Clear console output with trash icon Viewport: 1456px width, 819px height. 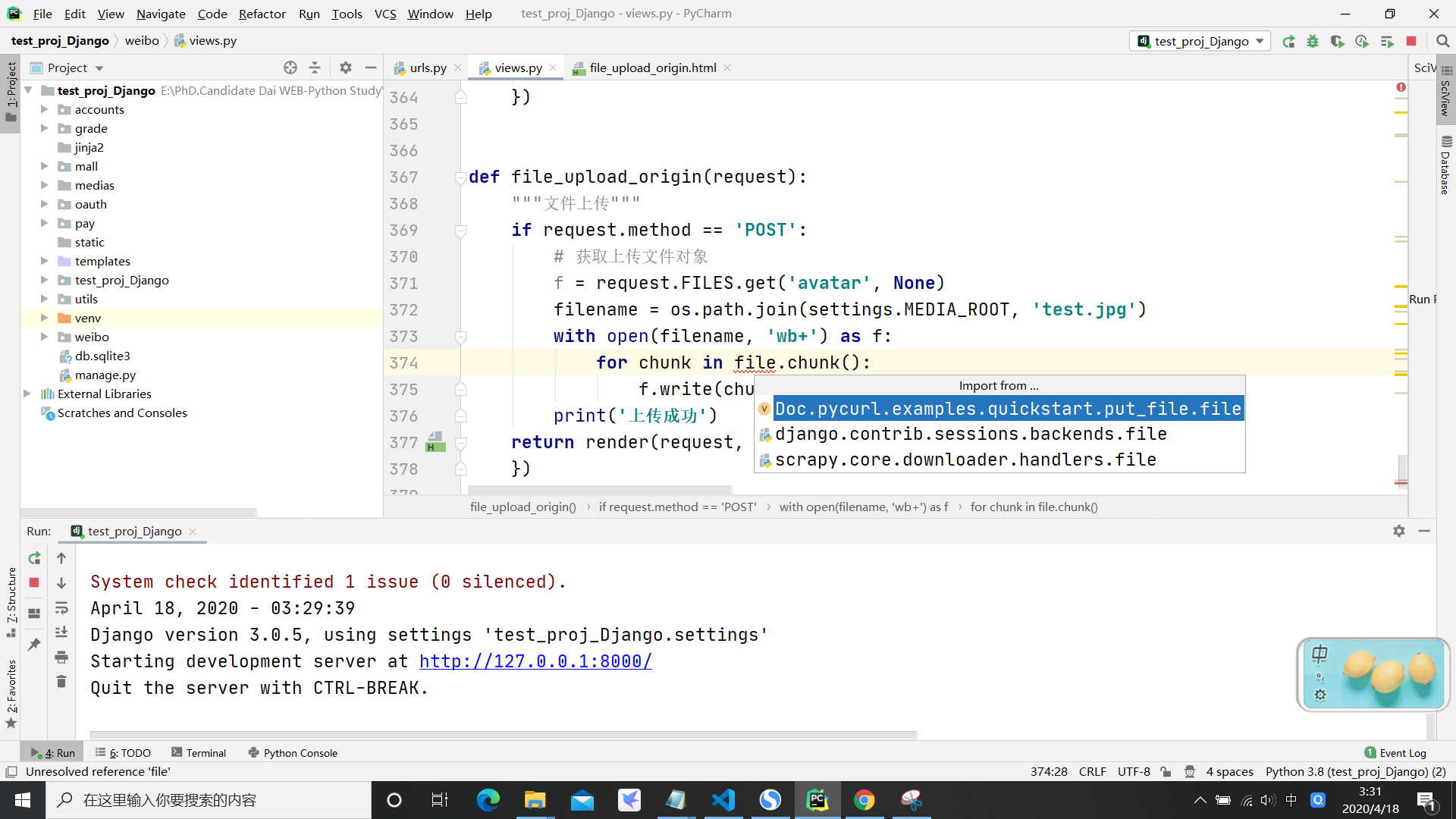point(61,682)
